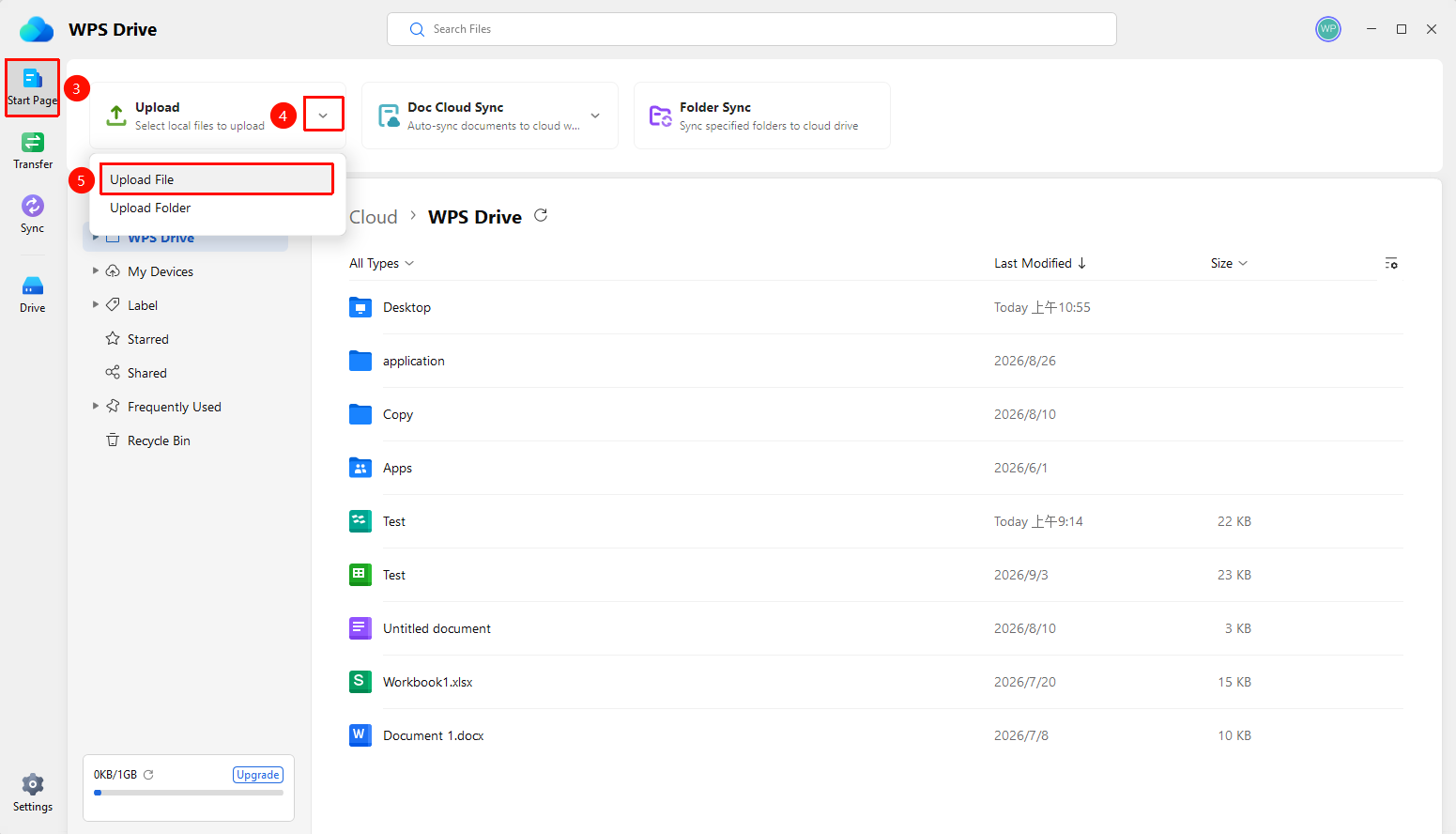Open the Untitled document icon
Viewport: 1456px width, 834px height.
pyautogui.click(x=360, y=628)
